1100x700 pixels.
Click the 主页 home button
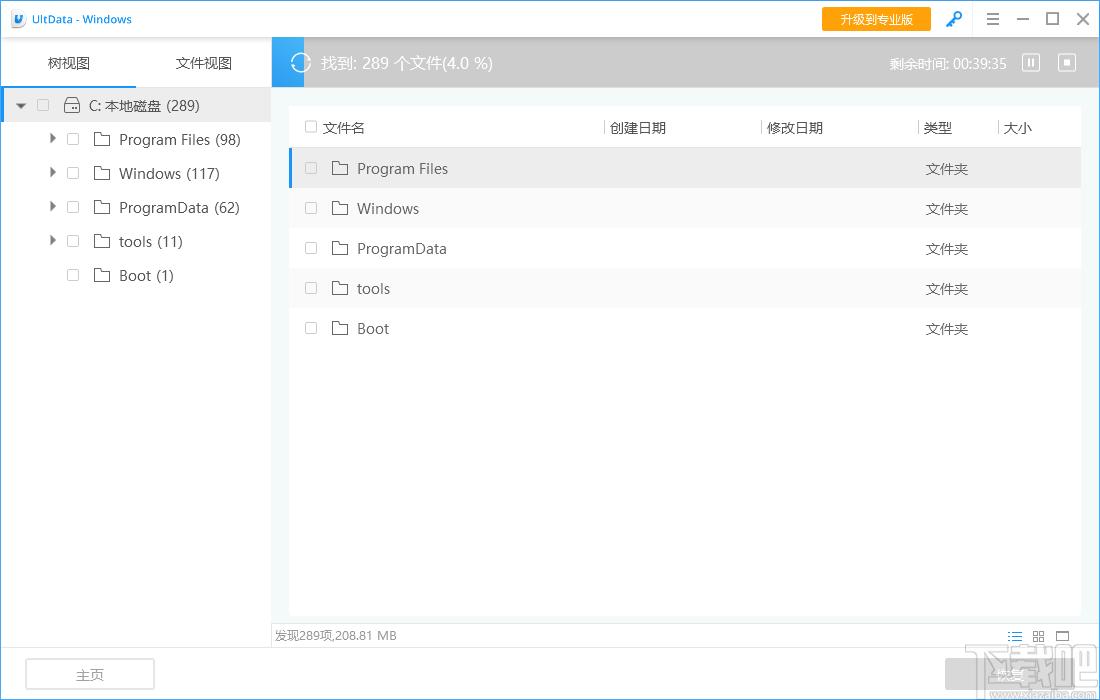pyautogui.click(x=90, y=675)
